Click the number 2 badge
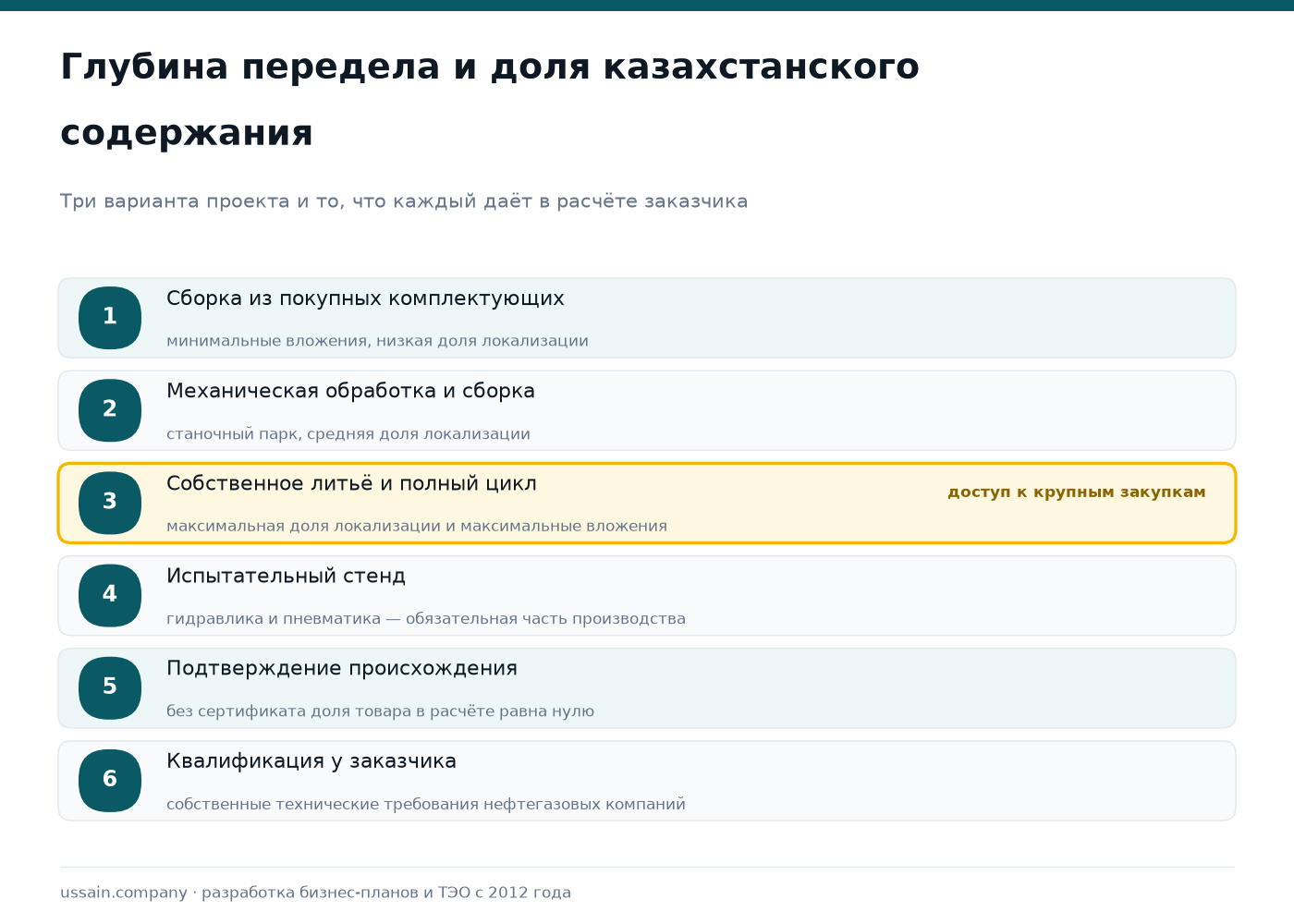1294x924 pixels. (x=110, y=410)
